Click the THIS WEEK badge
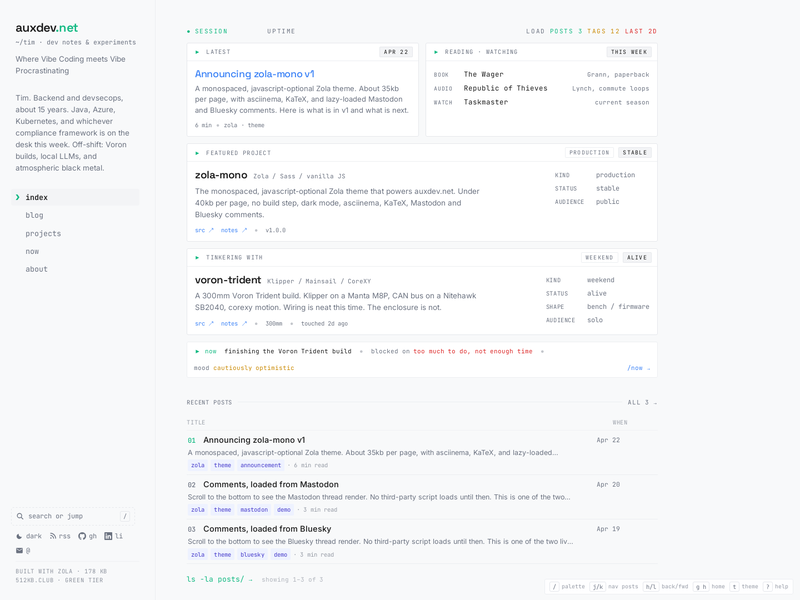800x600 pixels. click(x=629, y=52)
